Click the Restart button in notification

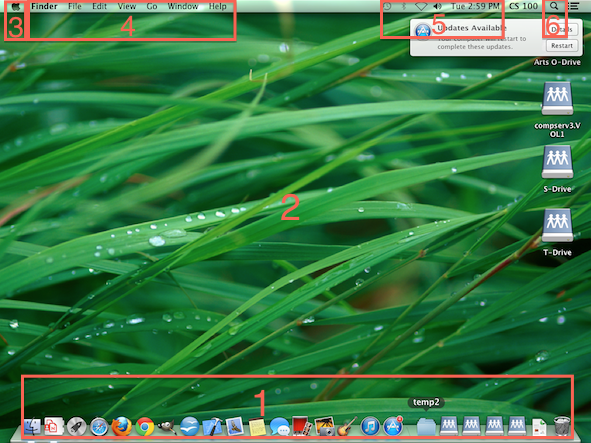[x=562, y=46]
